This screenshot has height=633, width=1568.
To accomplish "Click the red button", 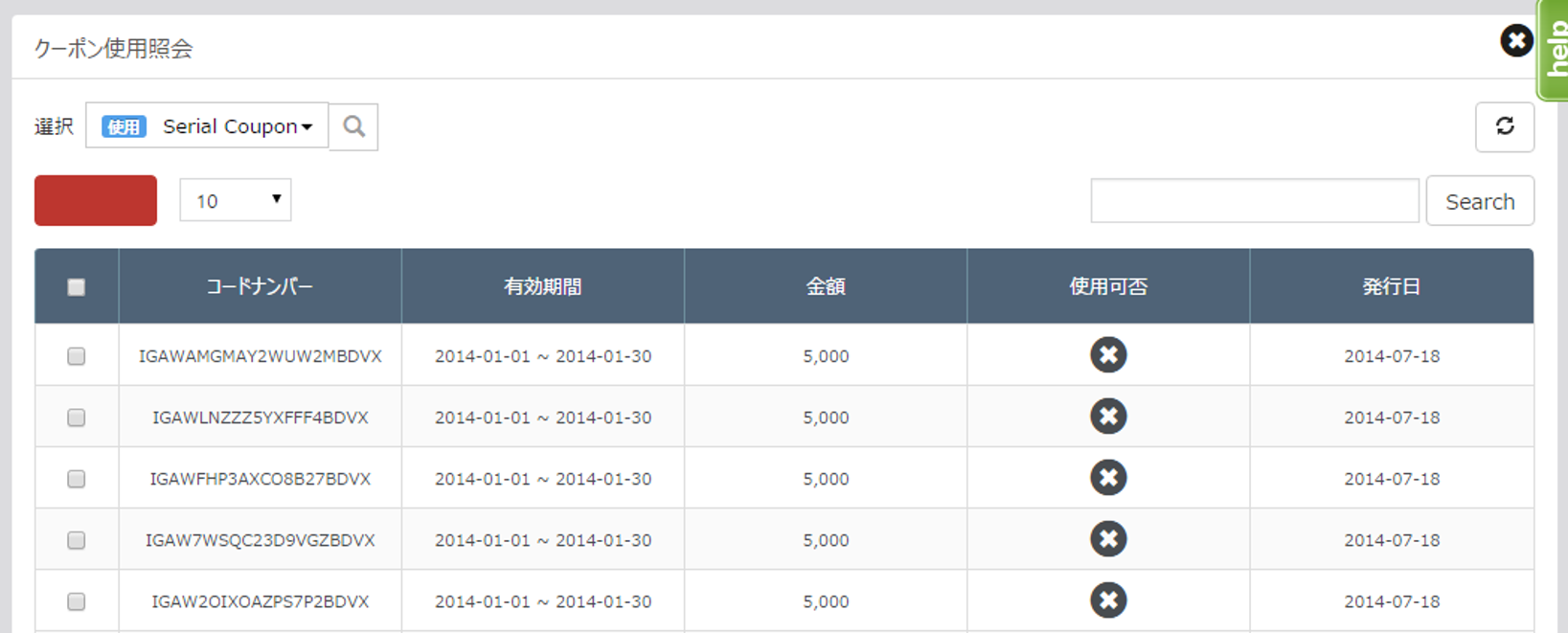I will pos(96,200).
